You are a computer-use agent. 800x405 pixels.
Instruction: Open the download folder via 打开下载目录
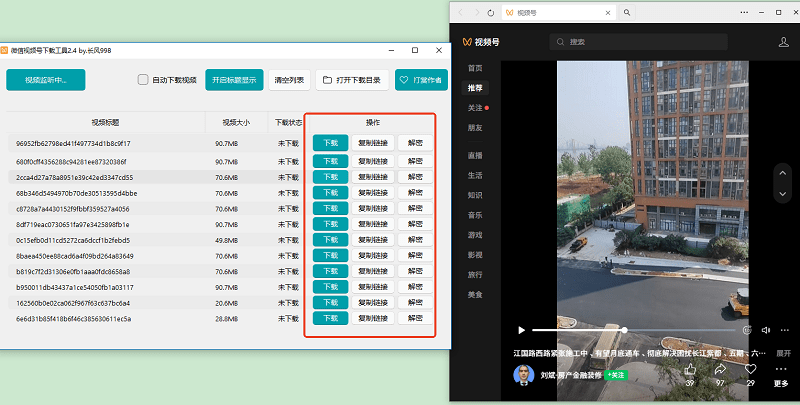click(352, 80)
